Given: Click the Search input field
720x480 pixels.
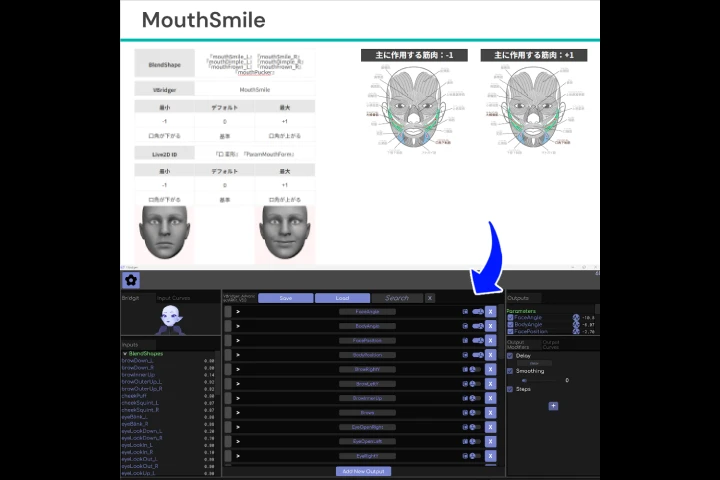Looking at the screenshot, I should click(x=397, y=298).
